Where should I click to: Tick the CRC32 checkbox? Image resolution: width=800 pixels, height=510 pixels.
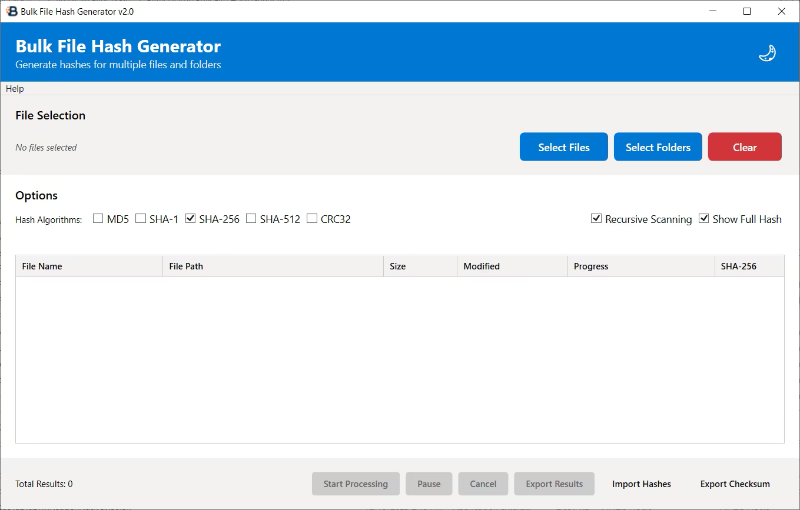[x=313, y=219]
